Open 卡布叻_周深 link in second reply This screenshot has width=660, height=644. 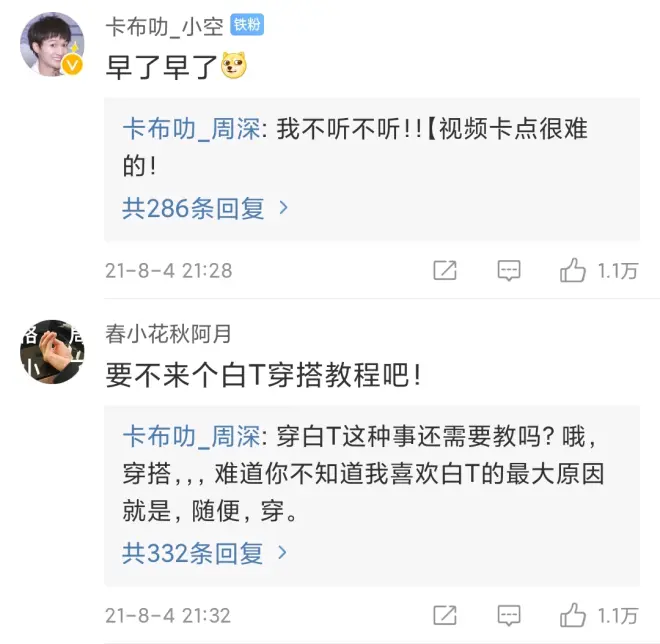pos(190,436)
